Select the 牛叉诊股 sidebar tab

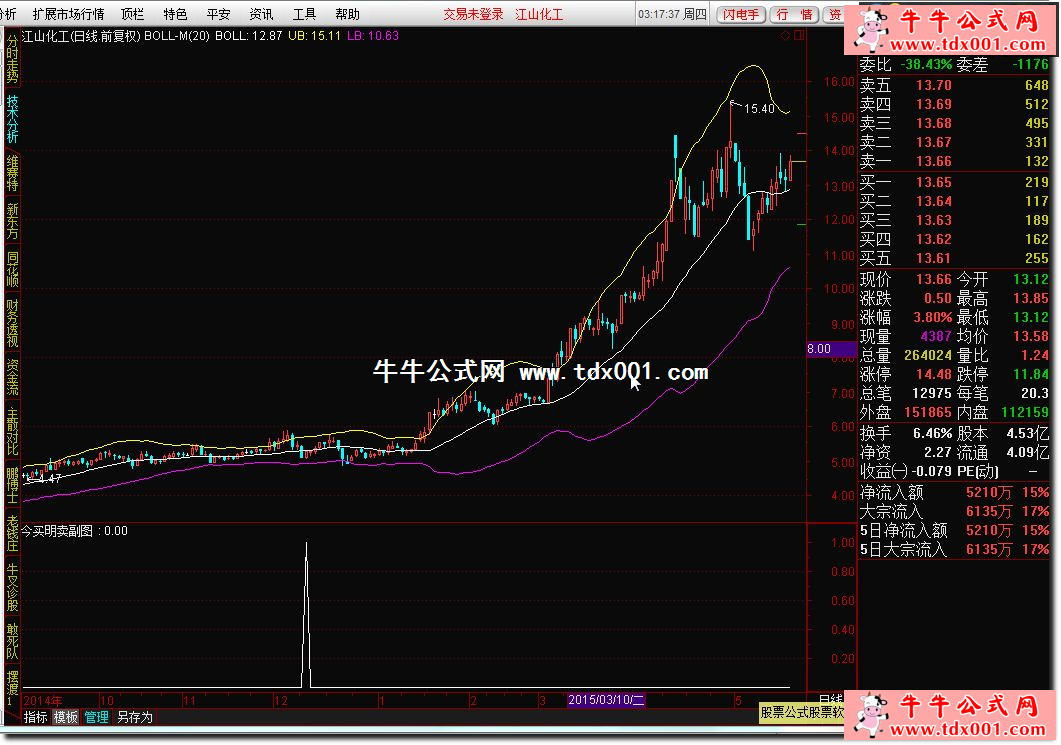pyautogui.click(x=12, y=587)
